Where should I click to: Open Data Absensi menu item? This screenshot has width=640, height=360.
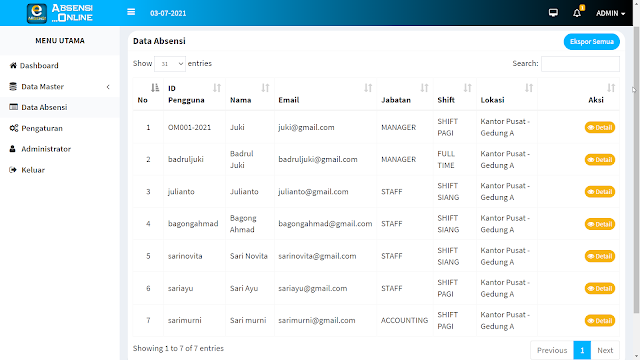click(60, 107)
